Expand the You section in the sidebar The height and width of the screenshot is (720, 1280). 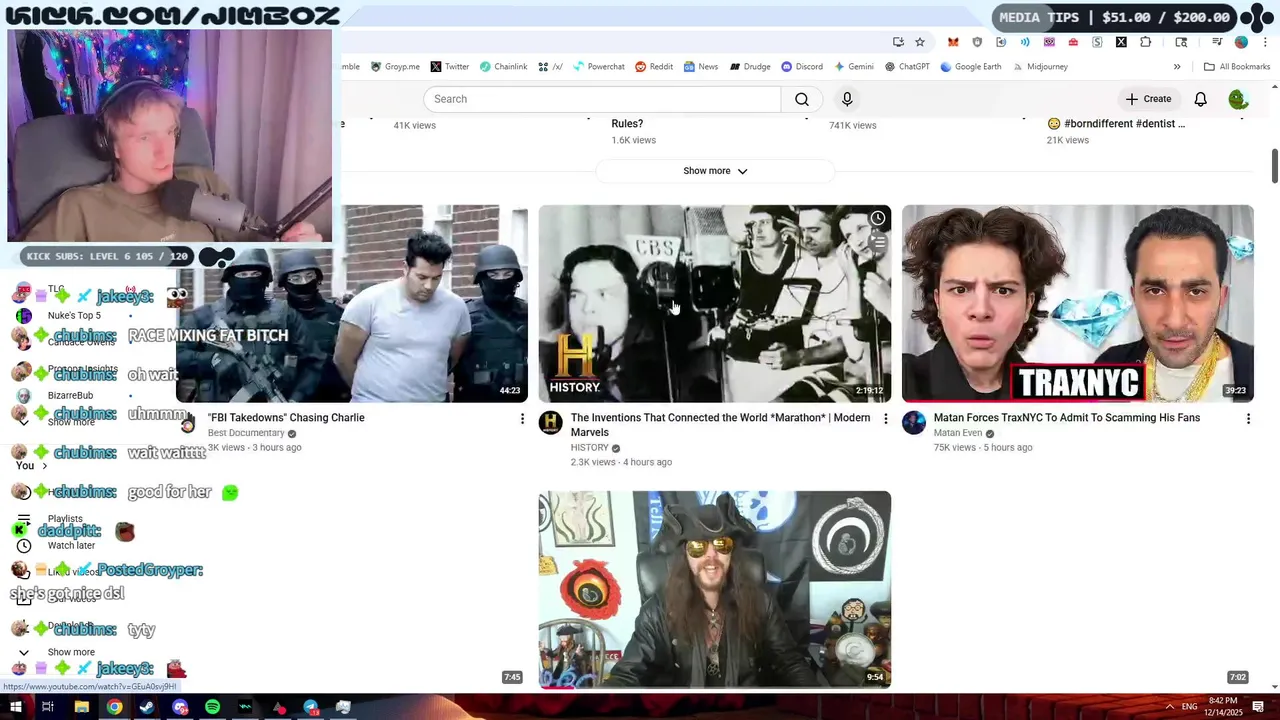coord(31,466)
